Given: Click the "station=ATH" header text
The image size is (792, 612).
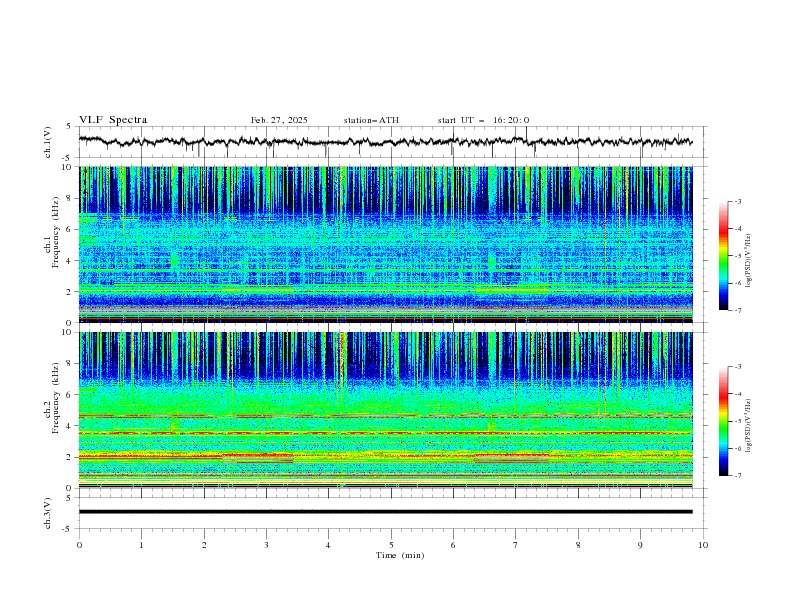Looking at the screenshot, I should [x=371, y=120].
